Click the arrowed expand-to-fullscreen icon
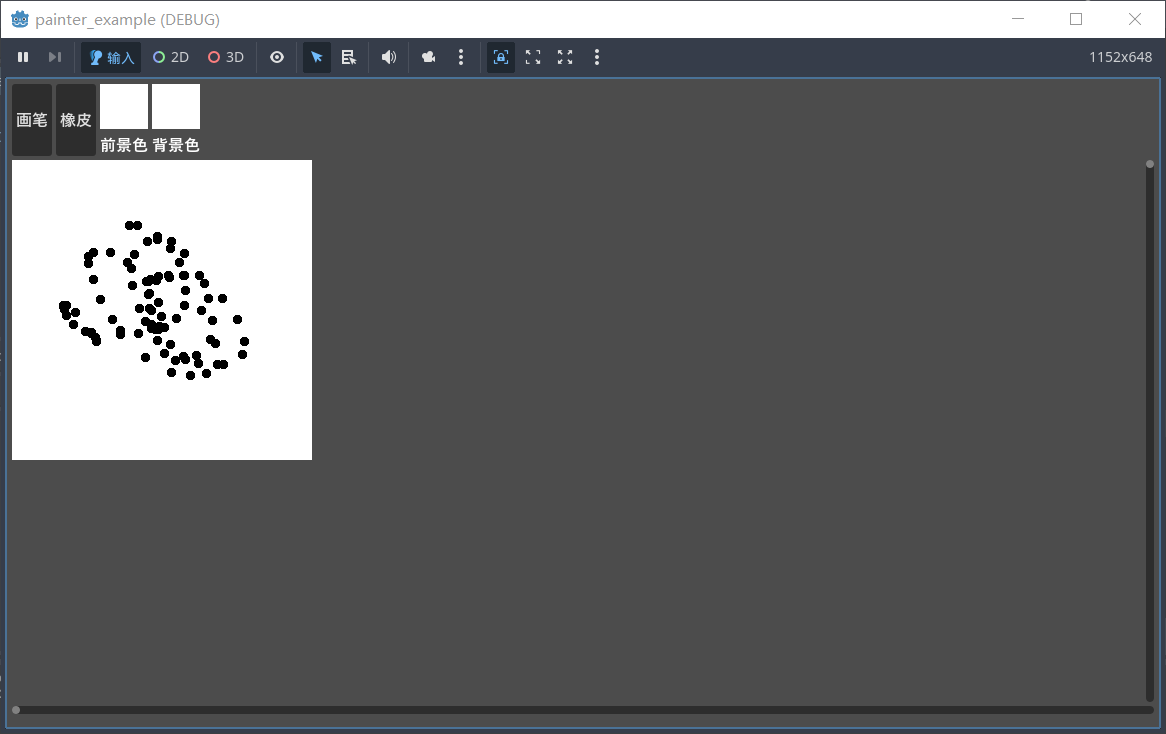The width and height of the screenshot is (1166, 734). (565, 57)
